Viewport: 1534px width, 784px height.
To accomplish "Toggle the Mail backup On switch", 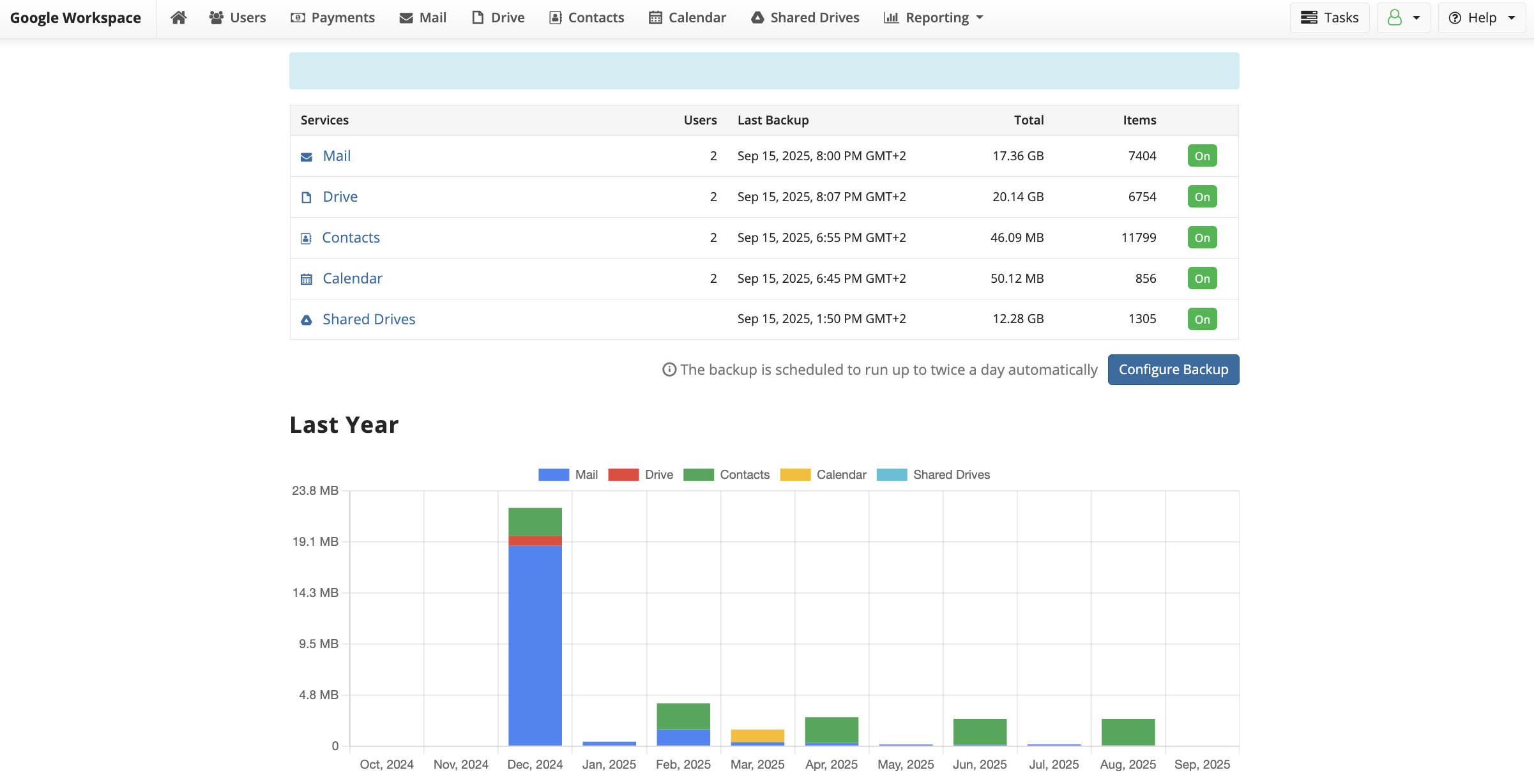I will (x=1202, y=156).
